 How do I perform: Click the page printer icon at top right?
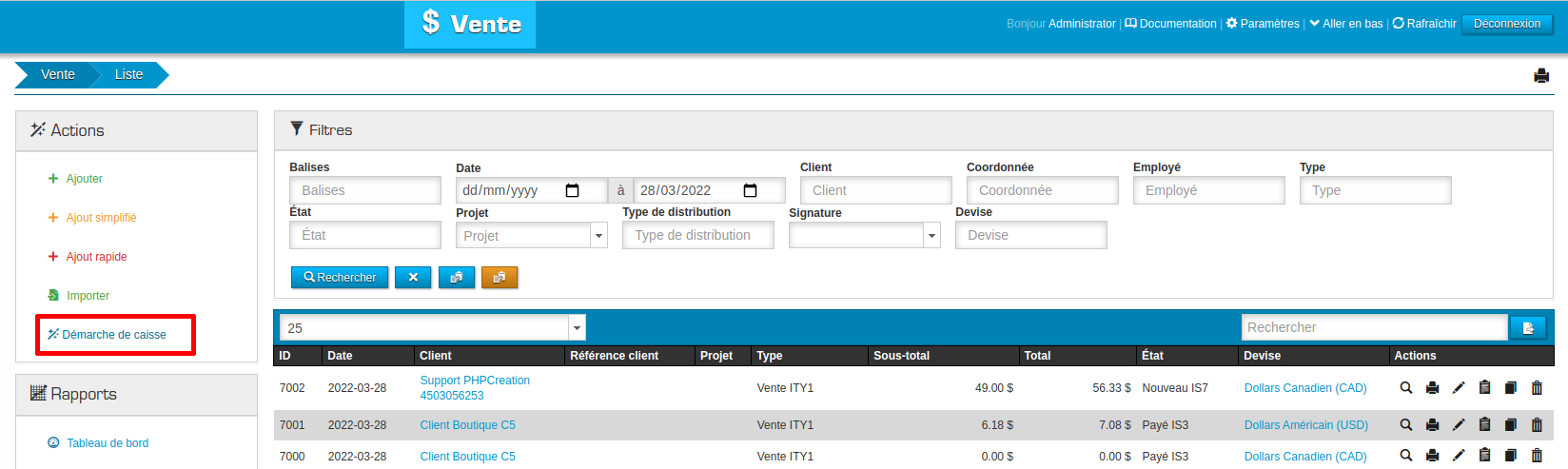(x=1541, y=76)
